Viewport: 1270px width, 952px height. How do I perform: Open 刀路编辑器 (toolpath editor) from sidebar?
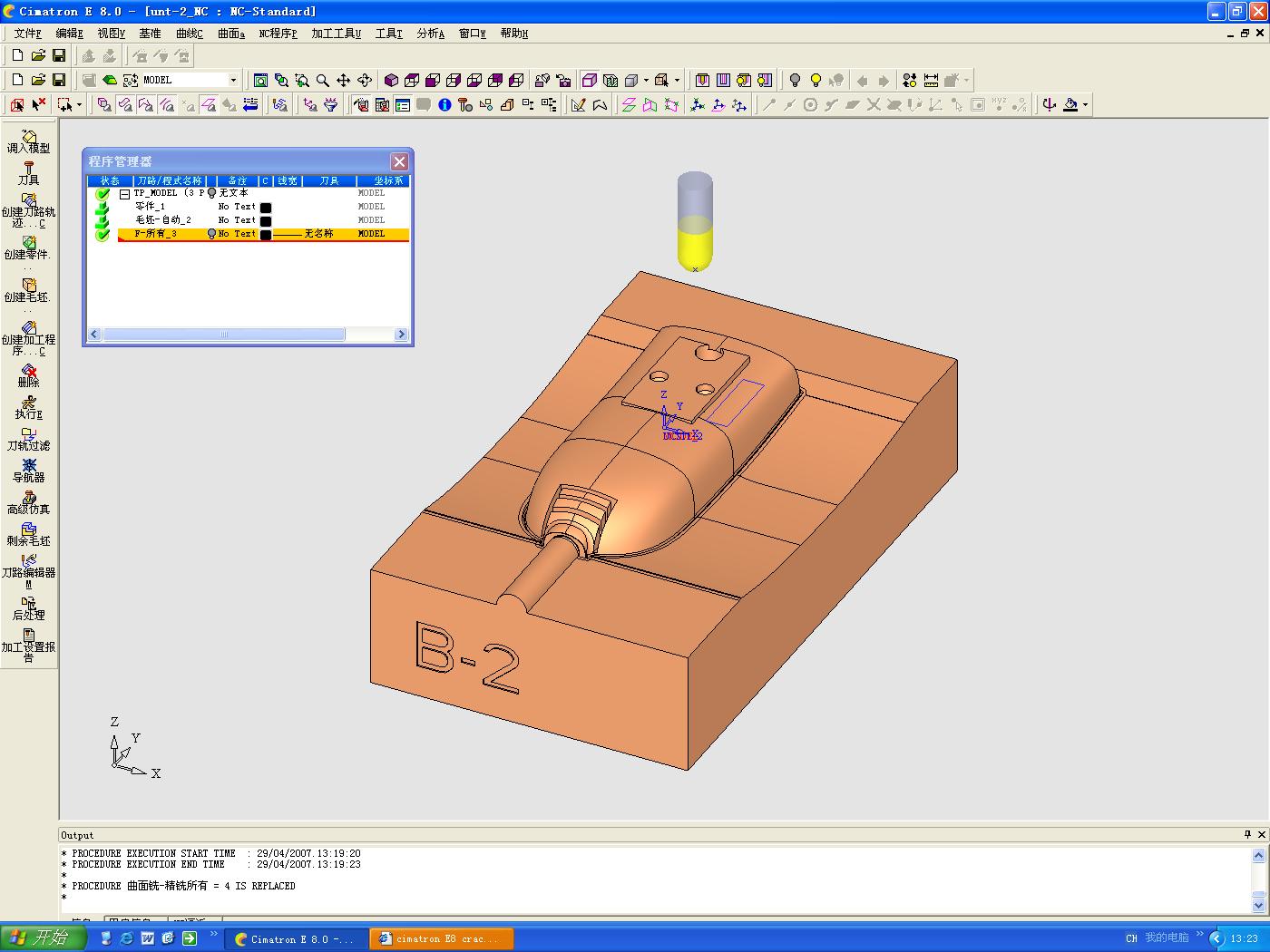pos(28,571)
